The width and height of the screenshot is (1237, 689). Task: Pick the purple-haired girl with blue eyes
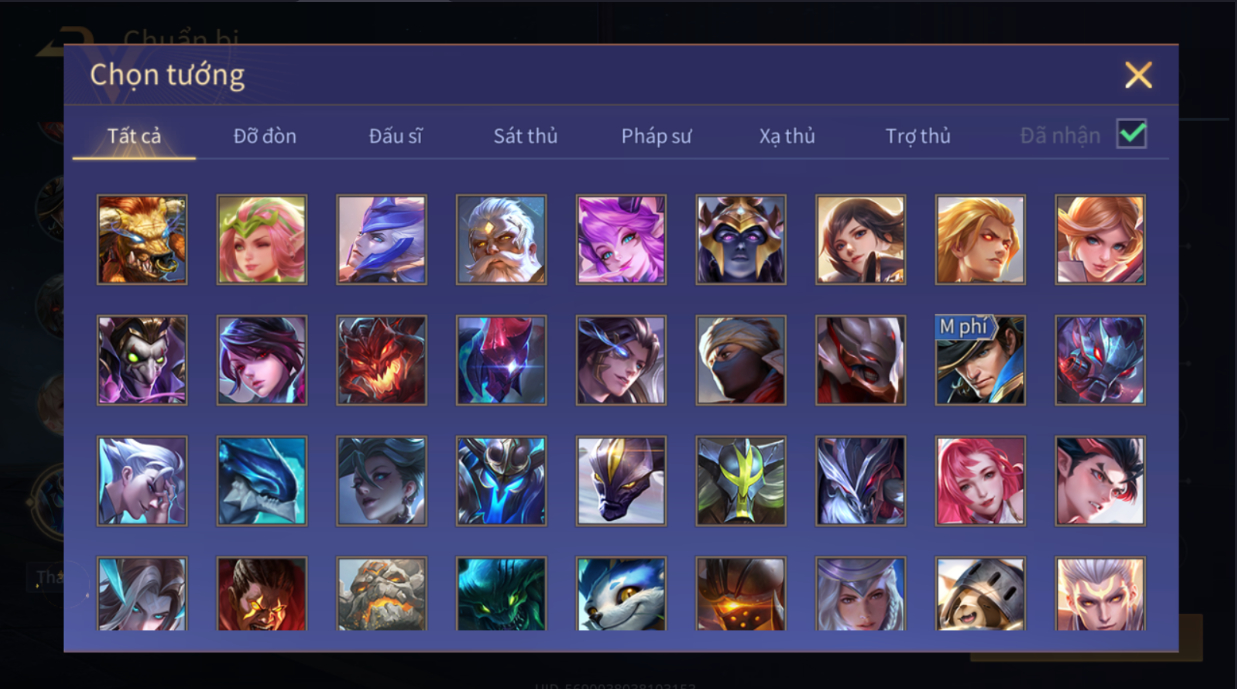click(621, 240)
